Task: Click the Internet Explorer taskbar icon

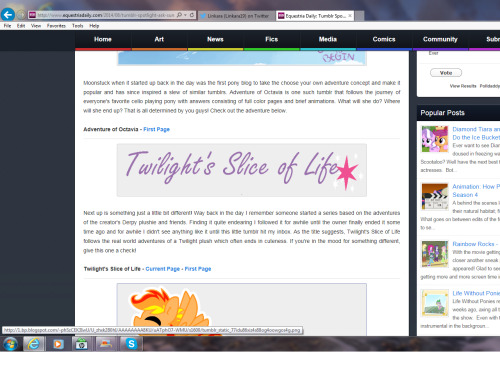Action: [33, 344]
